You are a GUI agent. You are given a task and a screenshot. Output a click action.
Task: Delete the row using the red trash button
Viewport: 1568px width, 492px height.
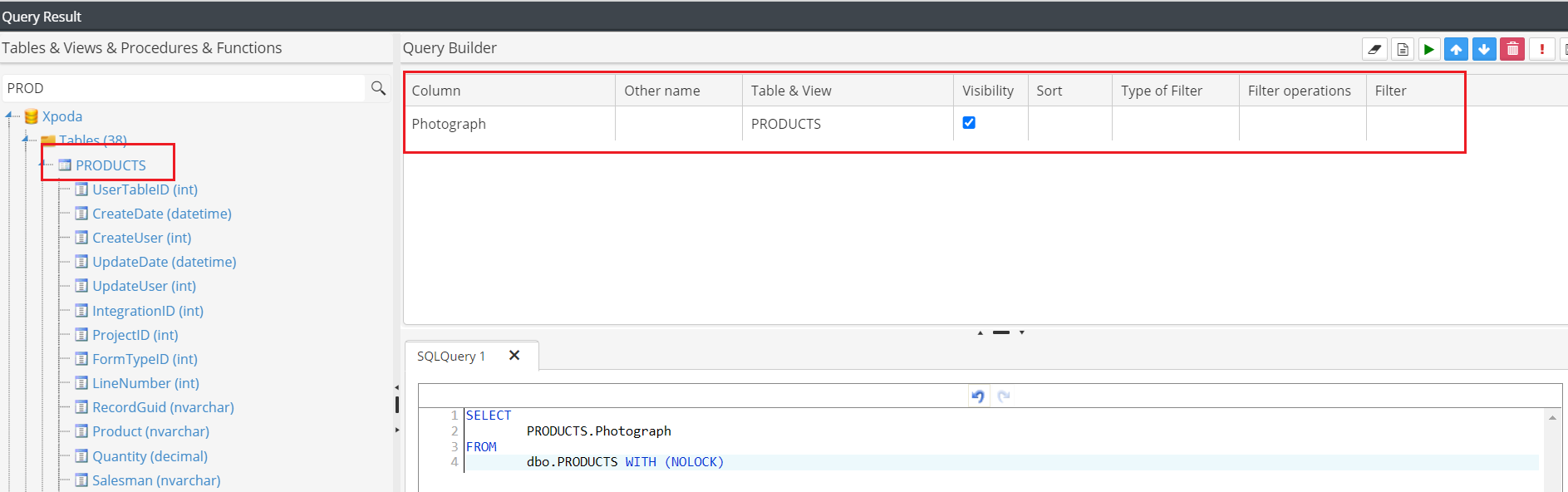click(x=1513, y=49)
